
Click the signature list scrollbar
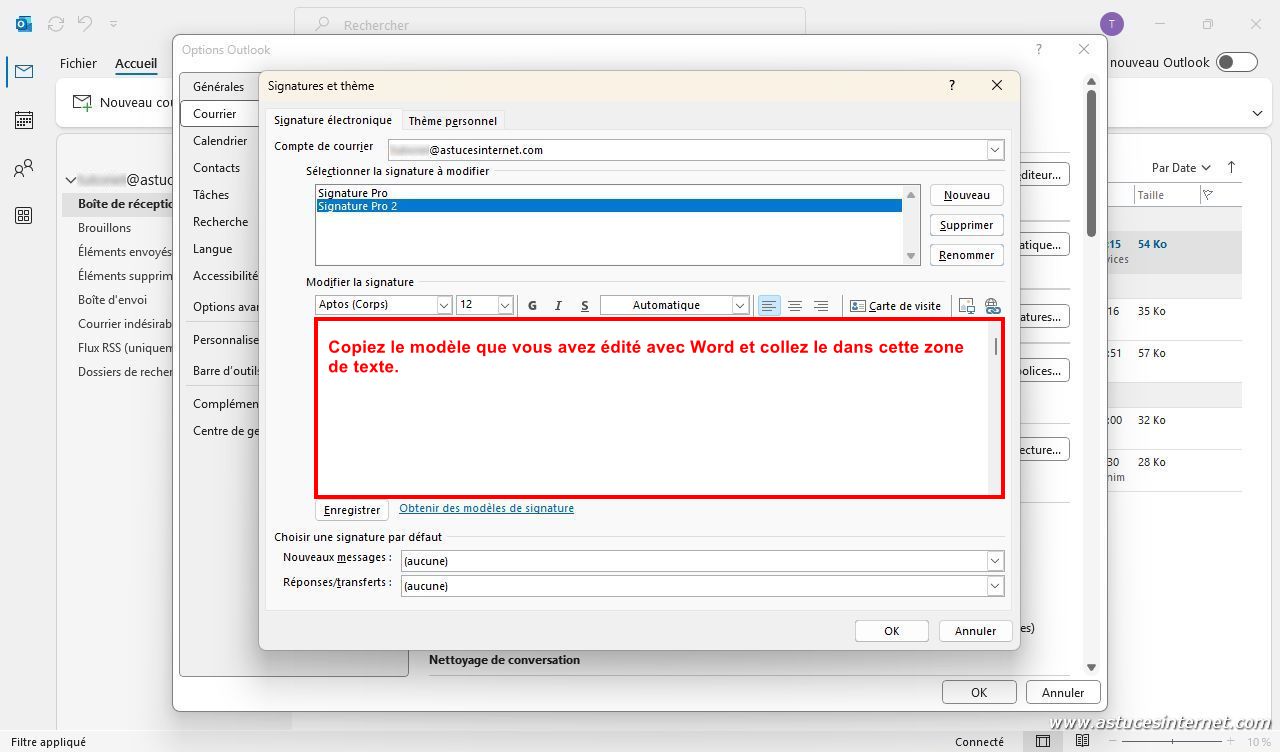point(911,225)
